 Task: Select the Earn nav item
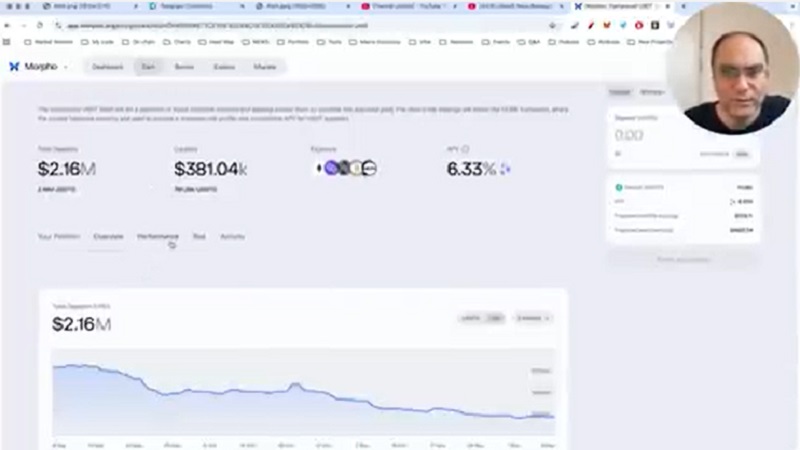[x=148, y=67]
